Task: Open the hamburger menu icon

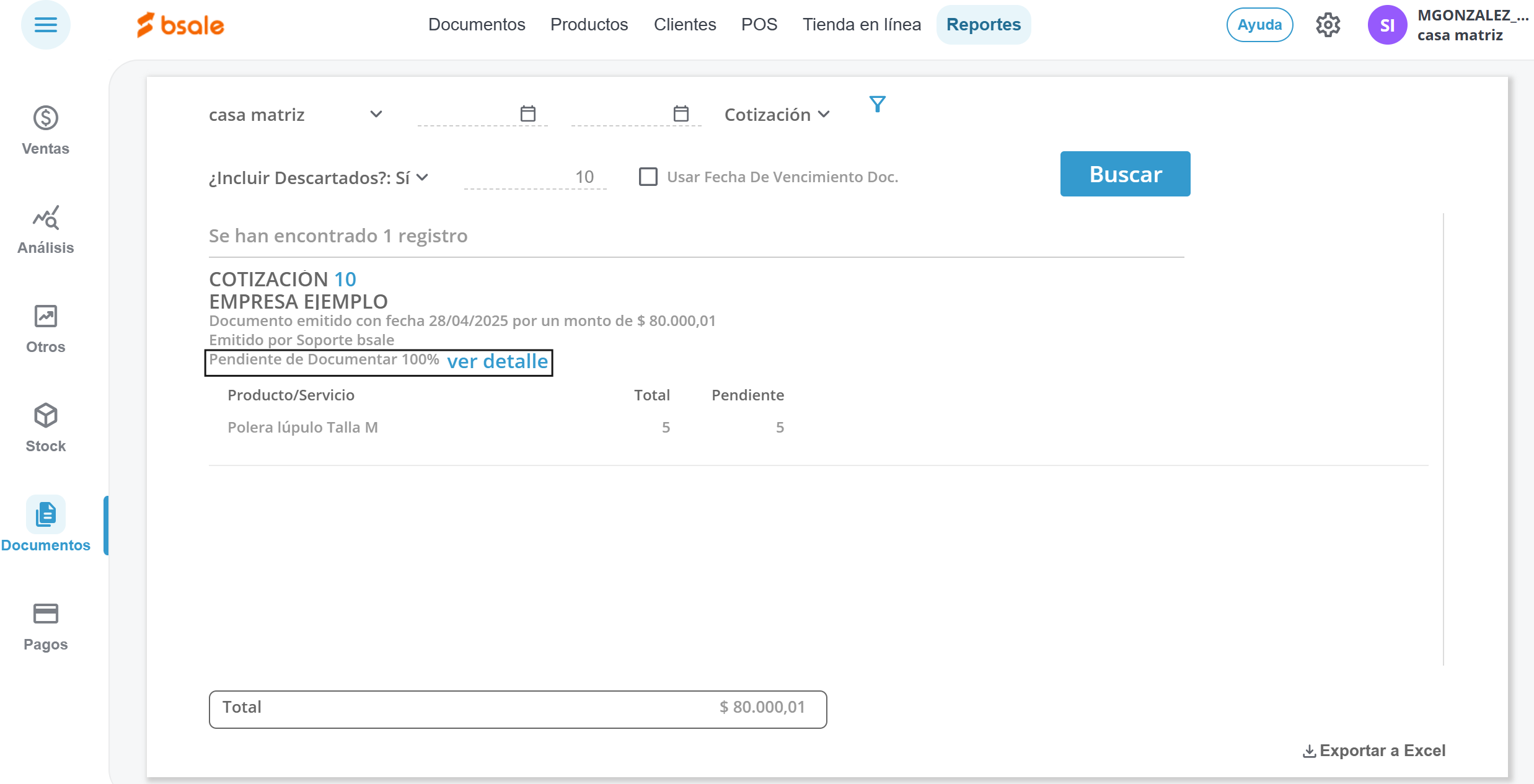Action: pyautogui.click(x=45, y=25)
